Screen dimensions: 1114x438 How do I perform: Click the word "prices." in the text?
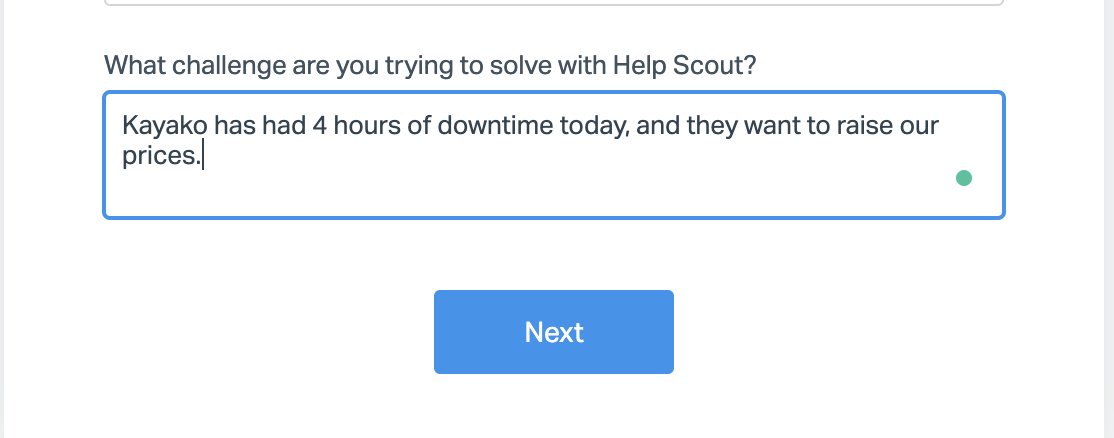[161, 156]
